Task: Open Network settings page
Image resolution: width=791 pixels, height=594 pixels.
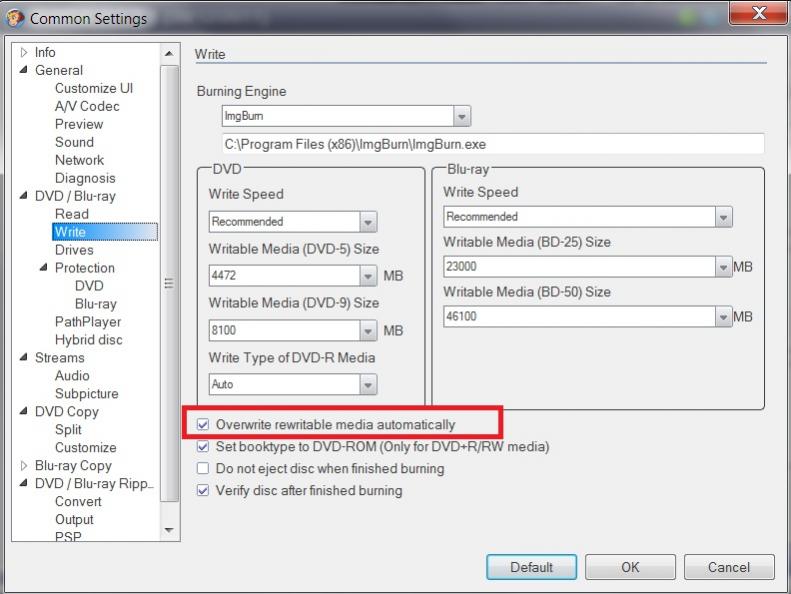Action: (x=79, y=160)
